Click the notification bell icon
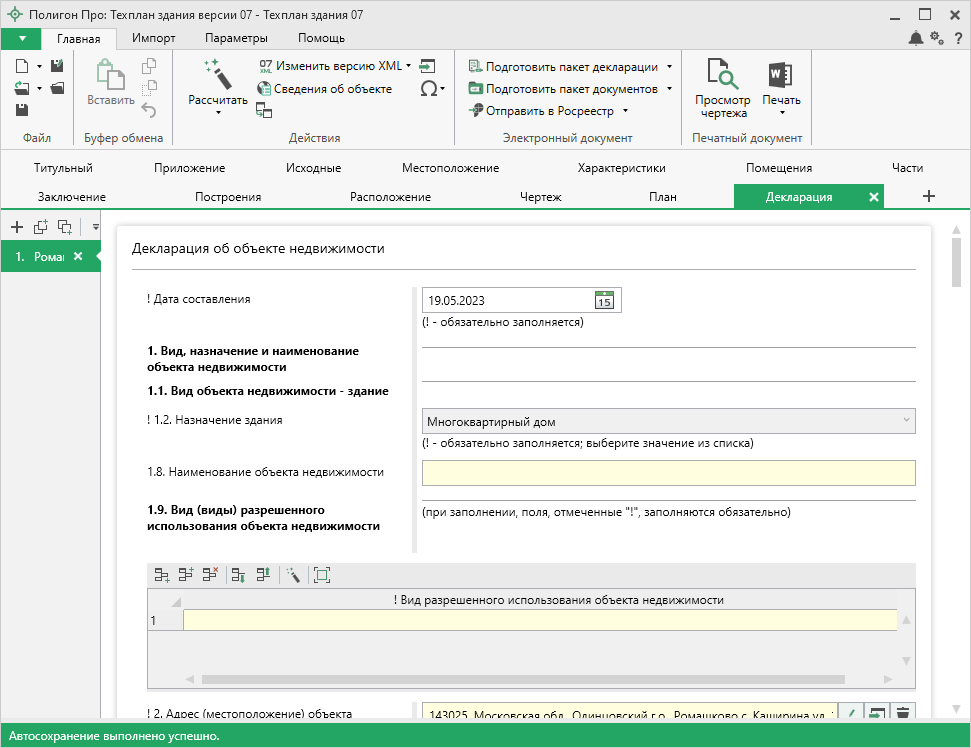 (915, 38)
